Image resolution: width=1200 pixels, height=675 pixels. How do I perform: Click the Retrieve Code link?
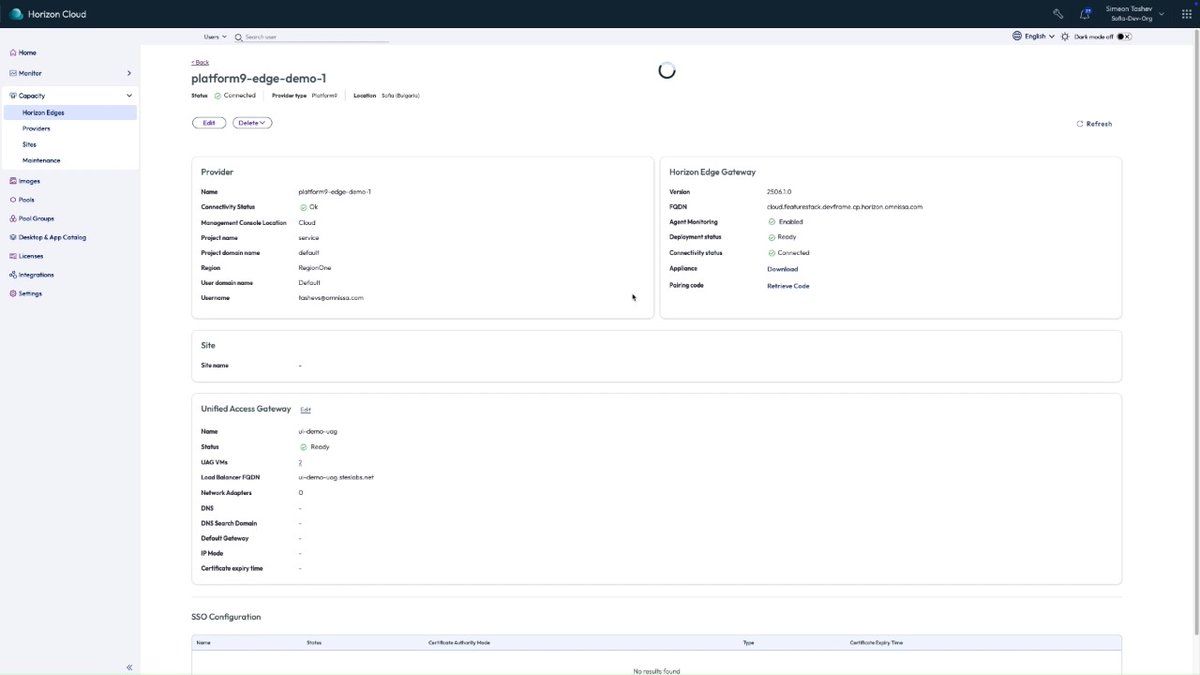(788, 286)
